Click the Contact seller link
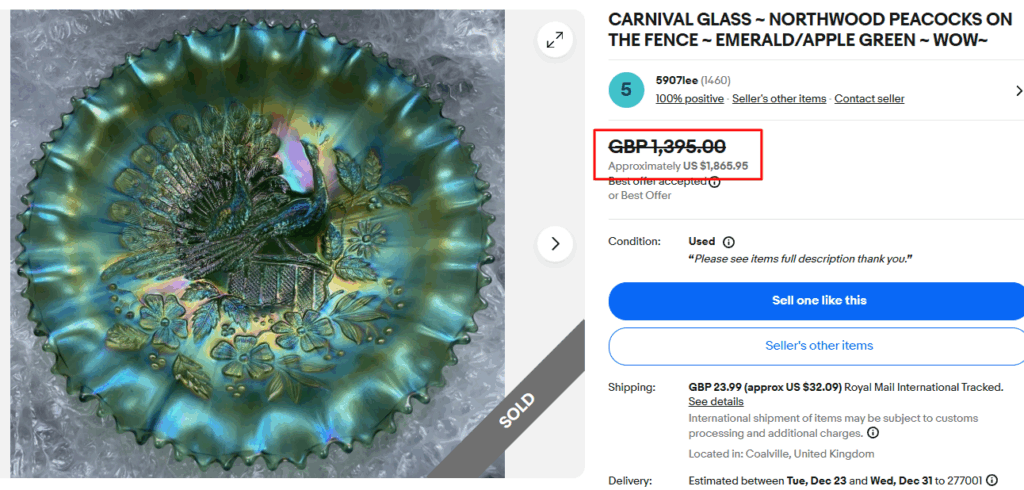 [869, 98]
